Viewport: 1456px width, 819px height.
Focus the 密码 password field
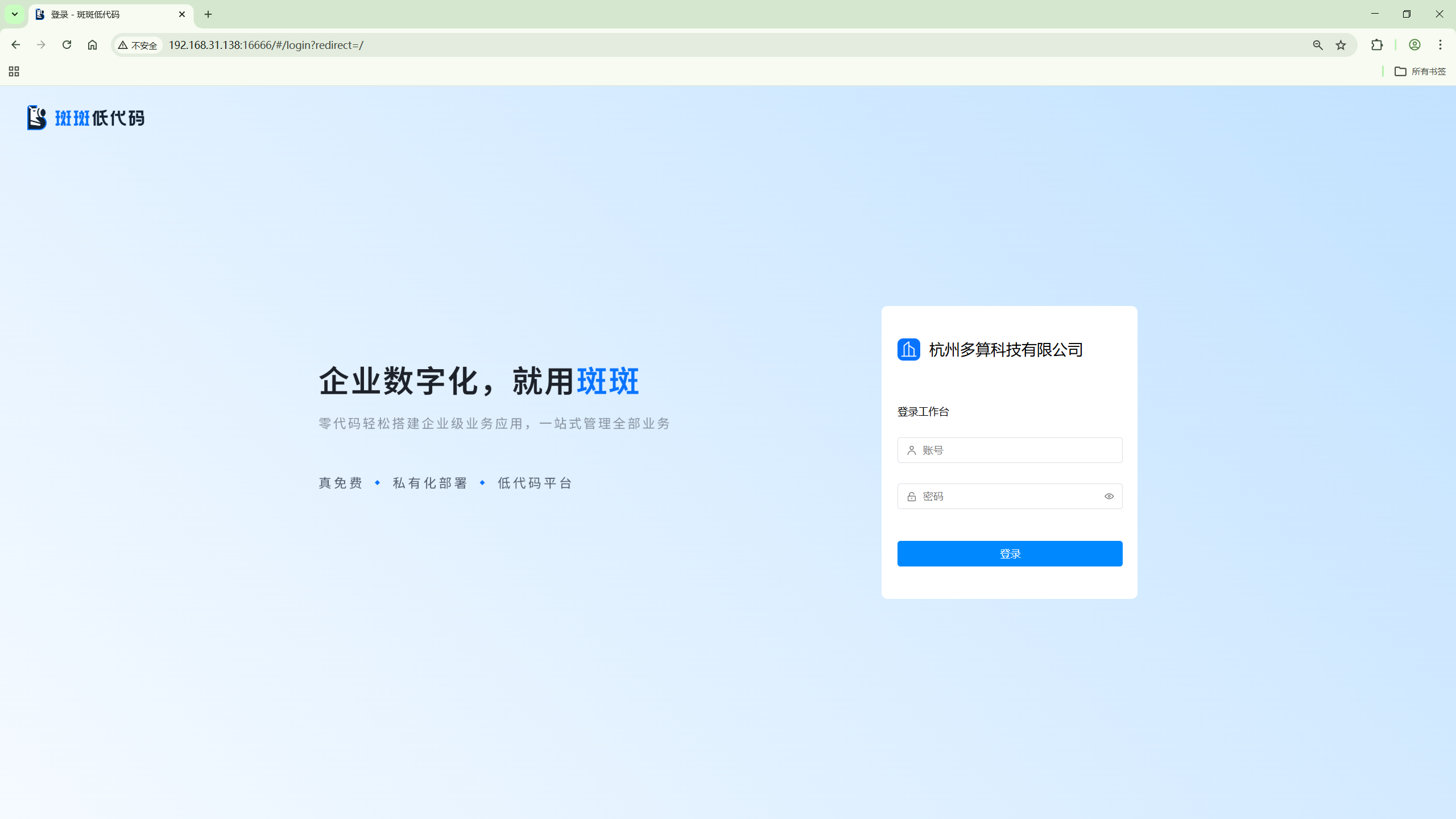pos(1007,497)
